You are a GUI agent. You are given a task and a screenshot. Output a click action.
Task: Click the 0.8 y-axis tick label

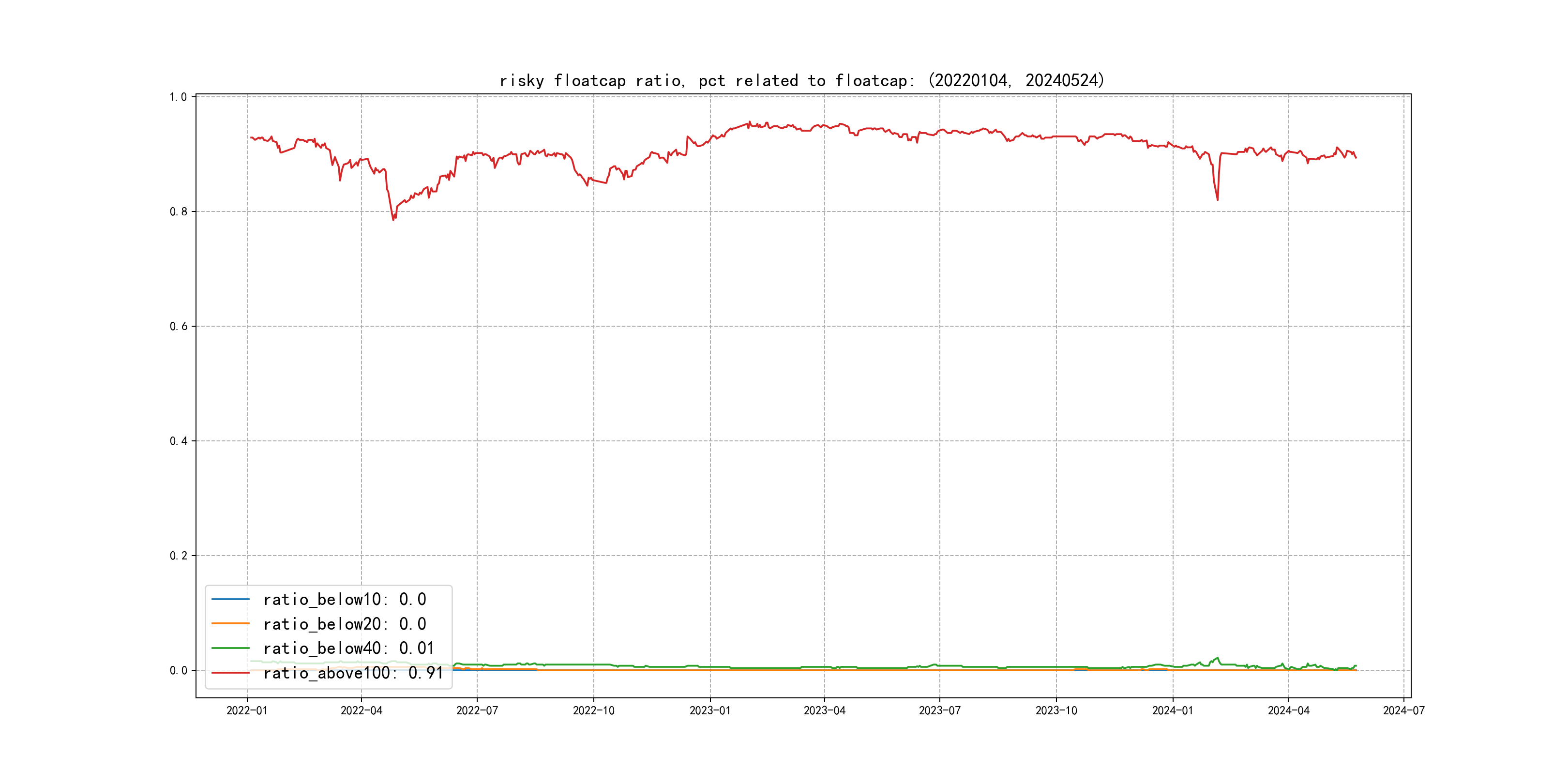pos(179,212)
